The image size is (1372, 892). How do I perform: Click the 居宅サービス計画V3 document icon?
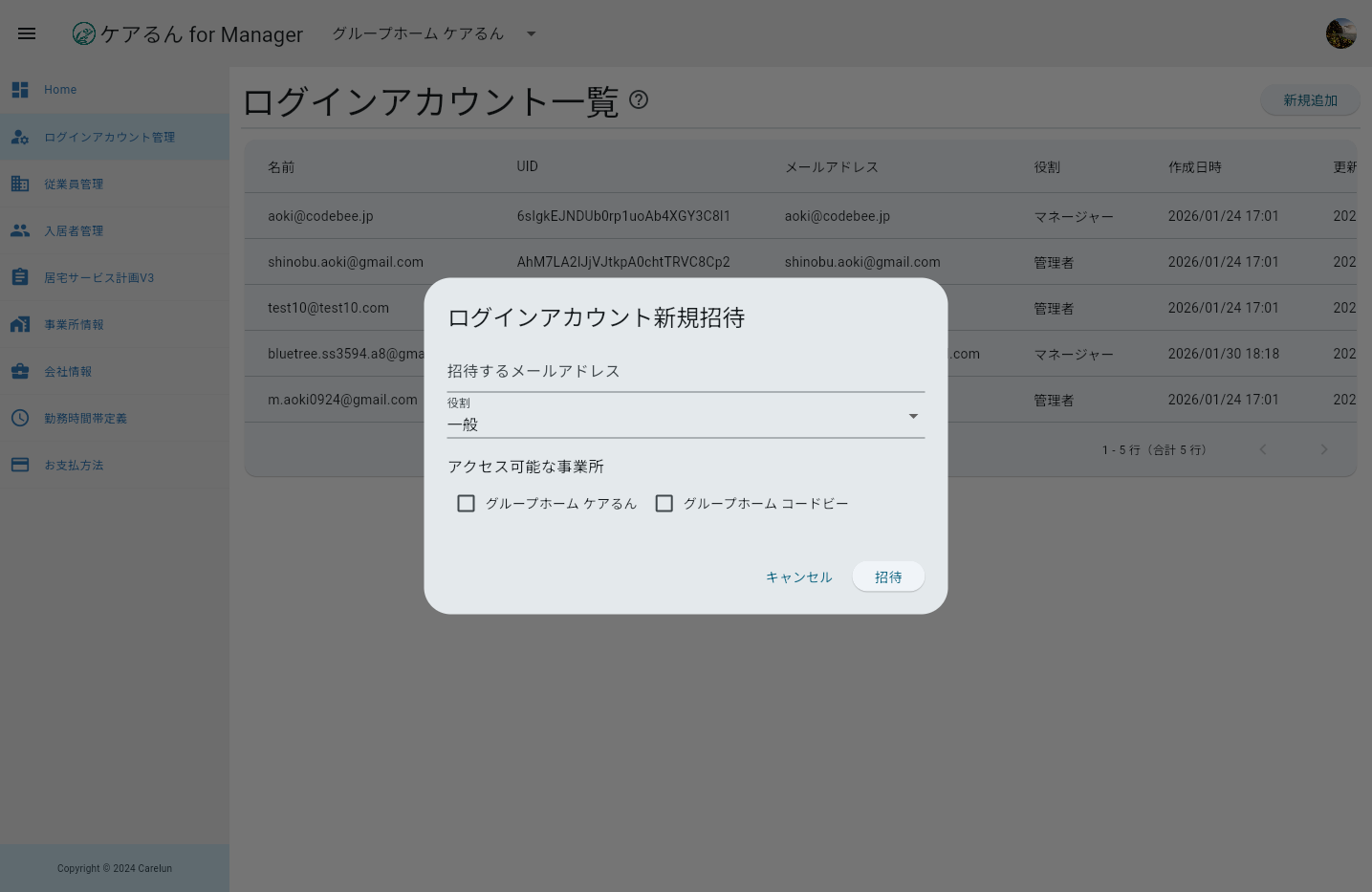[20, 276]
